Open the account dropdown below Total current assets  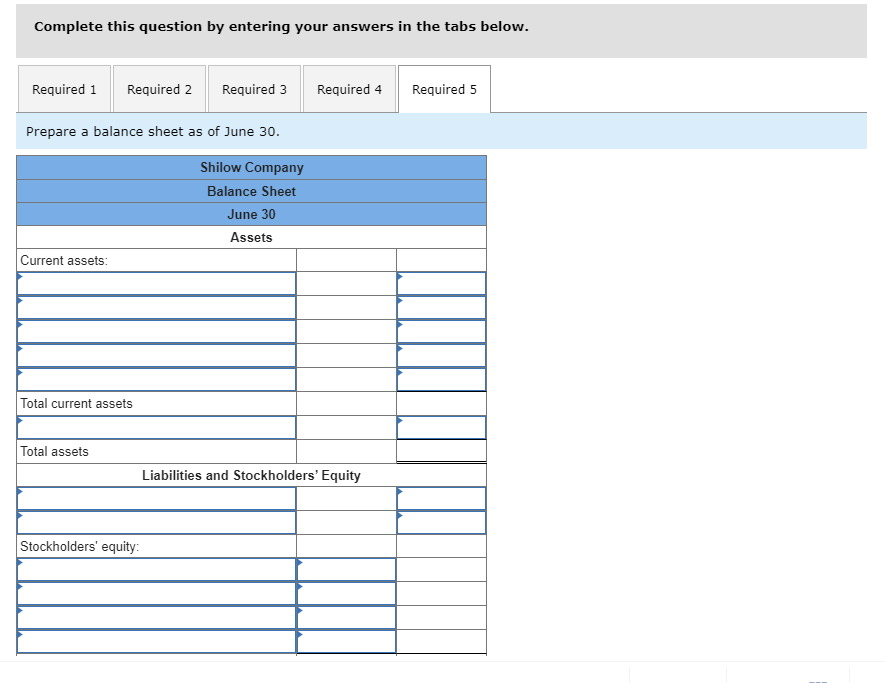click(155, 427)
